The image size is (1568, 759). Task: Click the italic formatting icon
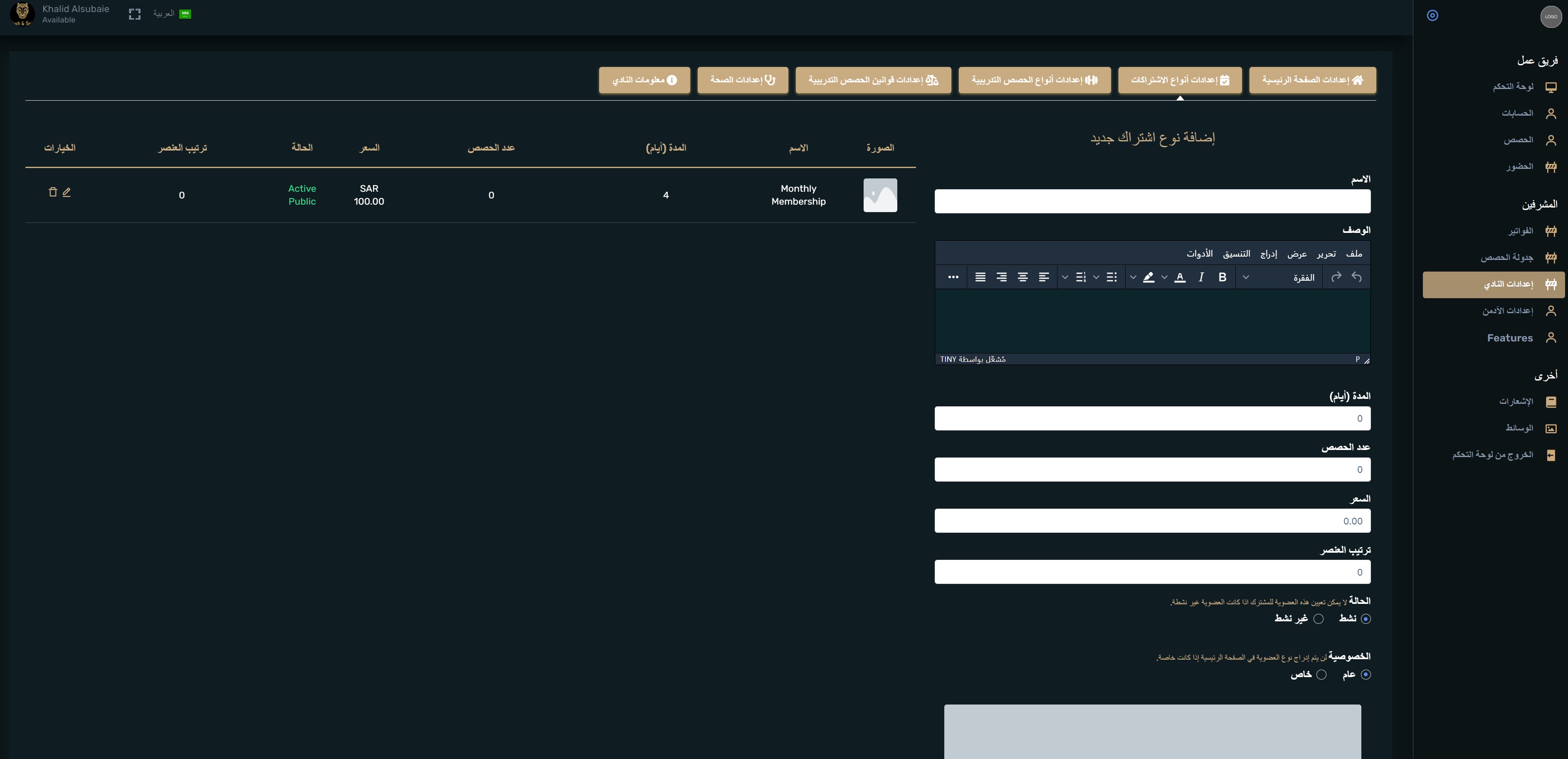click(x=1201, y=277)
